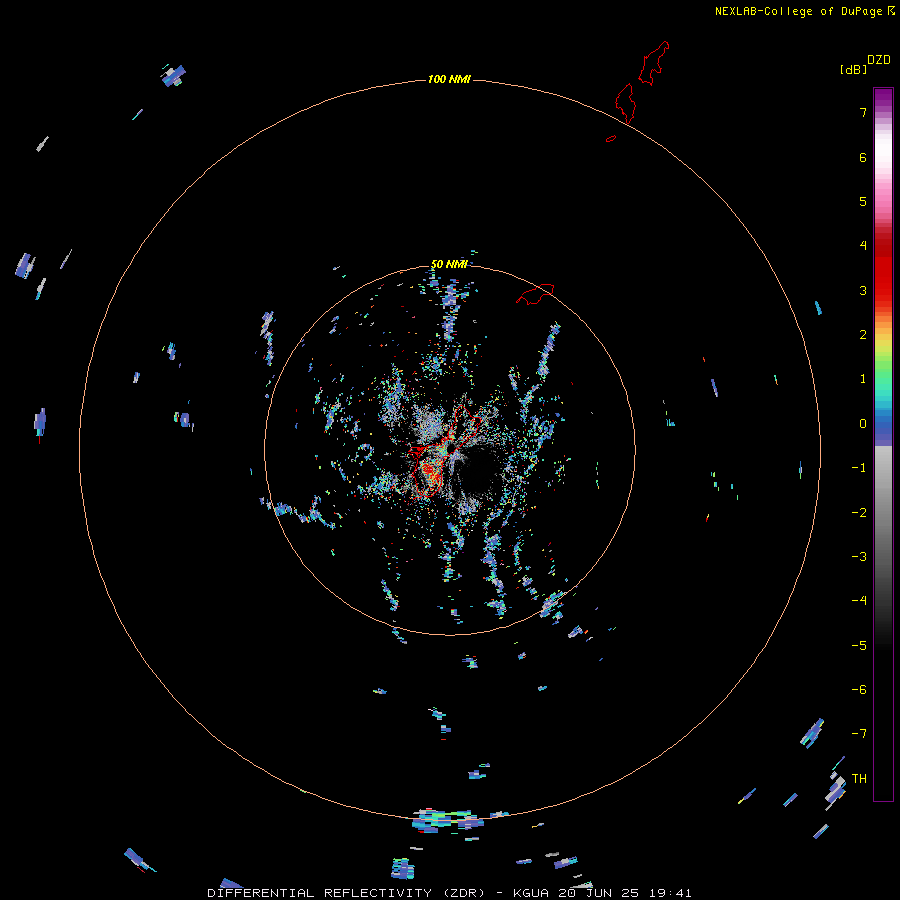Image resolution: width=900 pixels, height=900 pixels.
Task: Click the -5 value on the color scale
Action: tap(859, 646)
